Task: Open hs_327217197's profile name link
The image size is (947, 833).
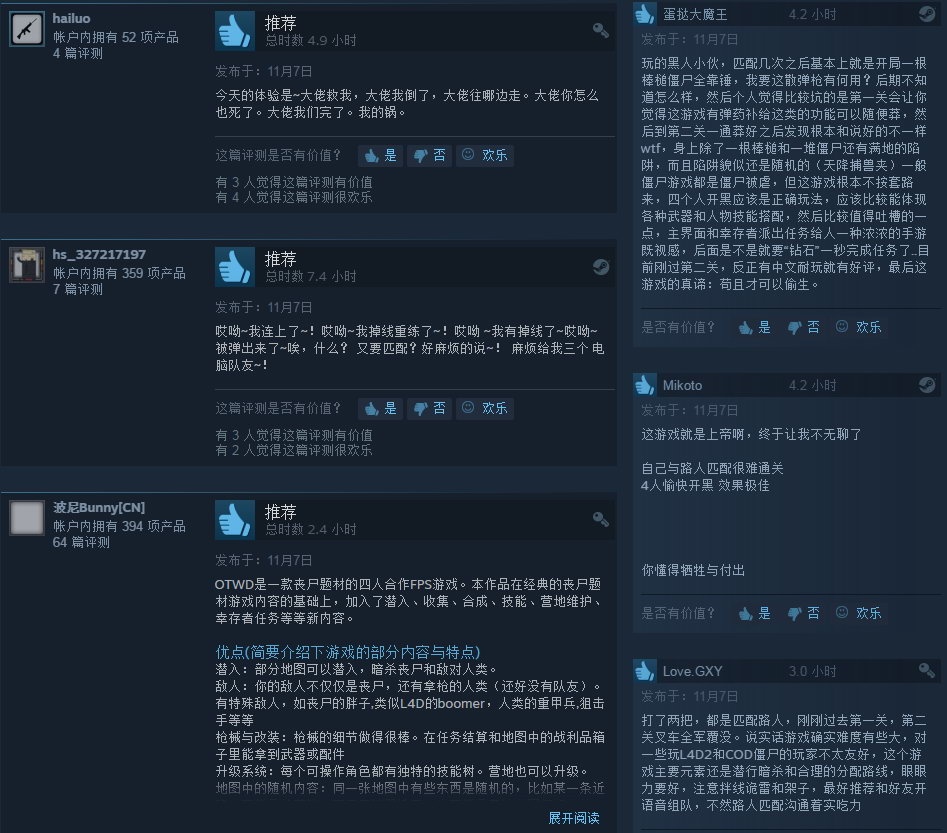Action: click(x=99, y=254)
